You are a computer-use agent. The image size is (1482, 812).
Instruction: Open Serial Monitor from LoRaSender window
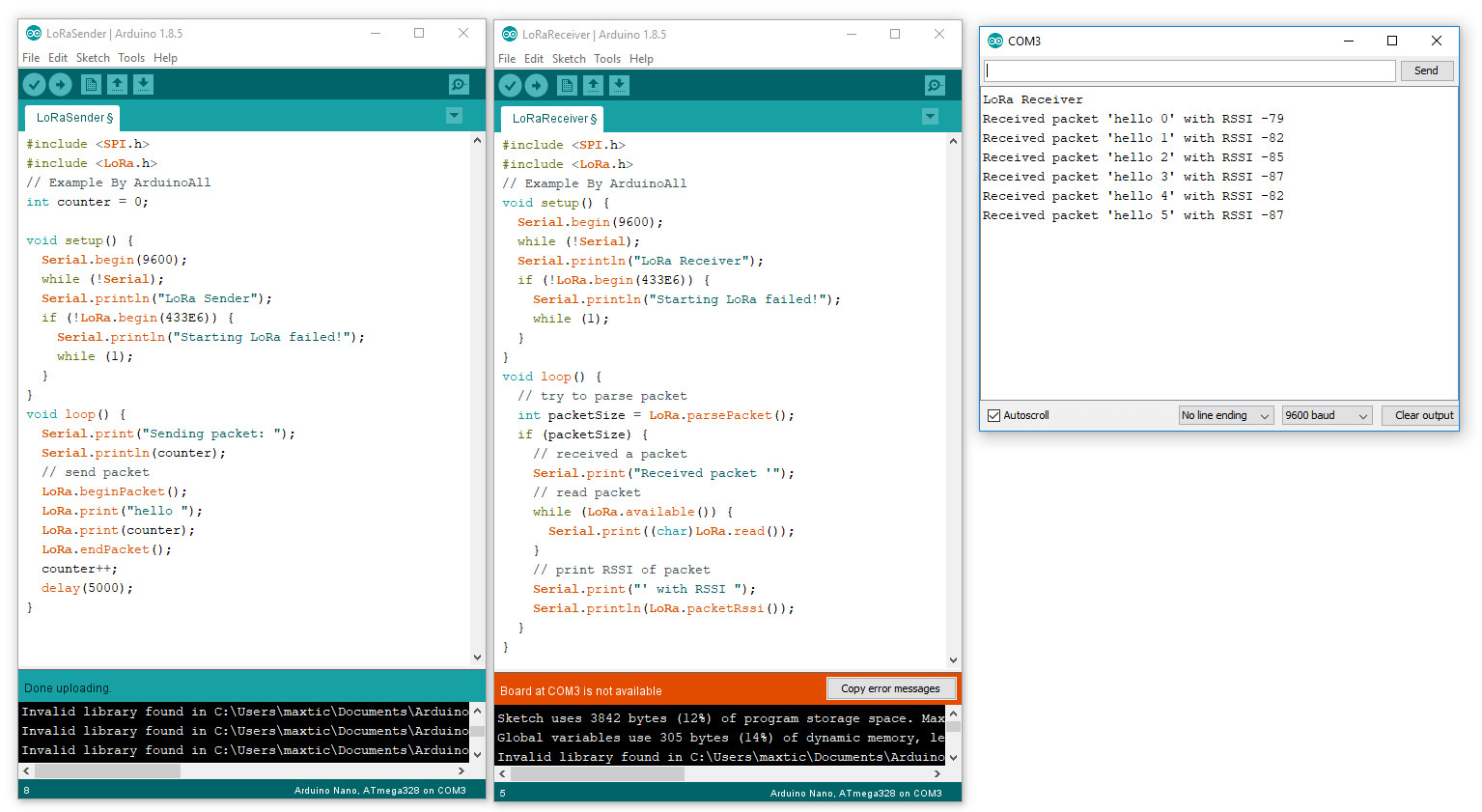click(x=460, y=85)
